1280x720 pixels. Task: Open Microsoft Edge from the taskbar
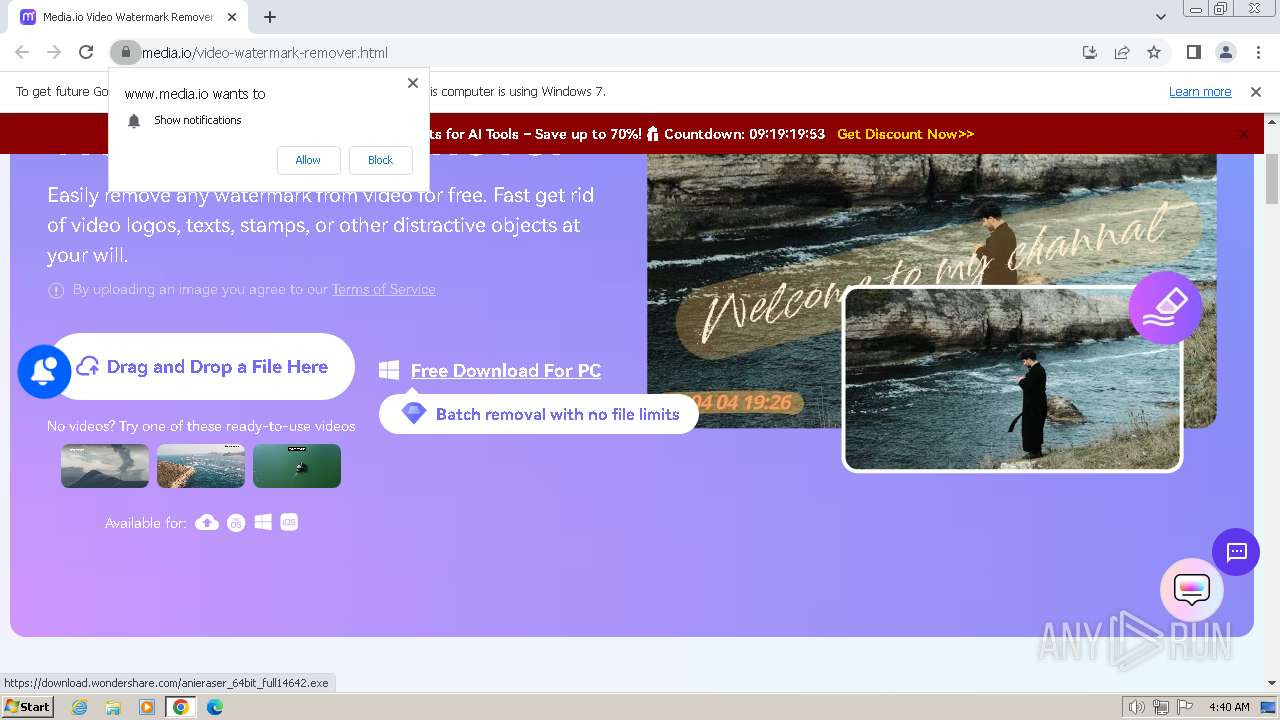[214, 707]
